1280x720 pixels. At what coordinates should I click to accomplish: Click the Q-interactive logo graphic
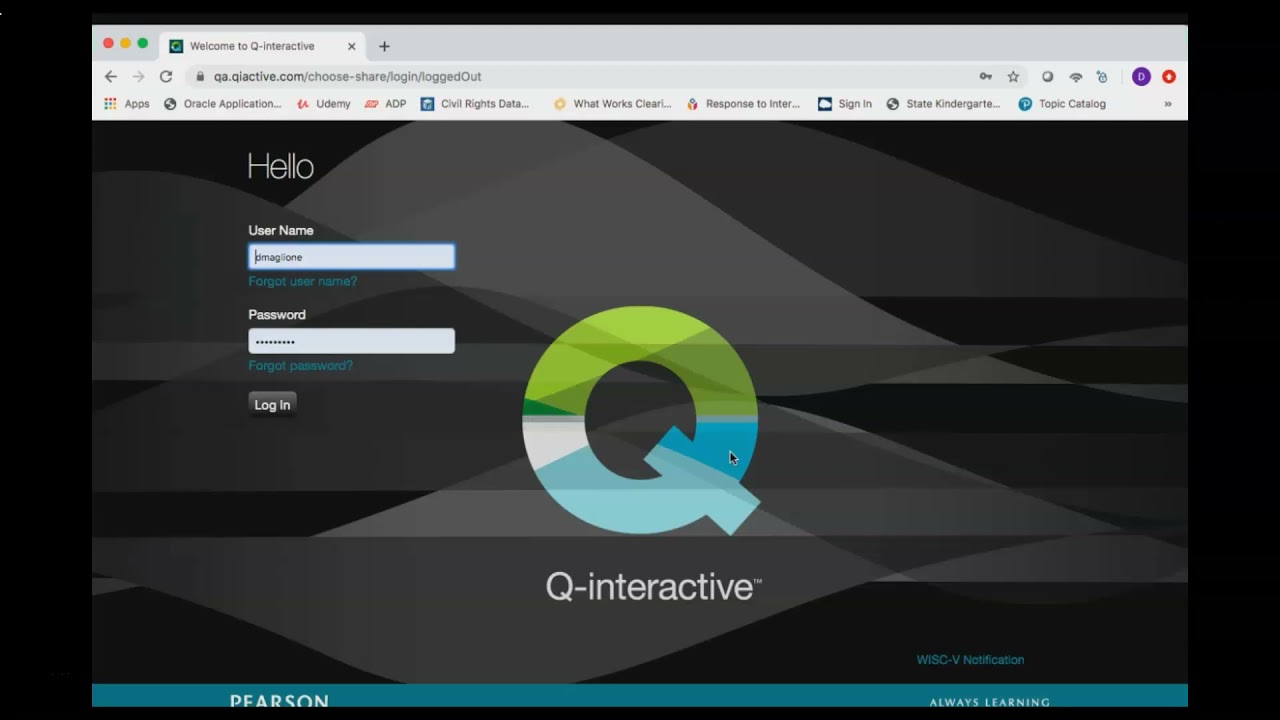pos(641,420)
